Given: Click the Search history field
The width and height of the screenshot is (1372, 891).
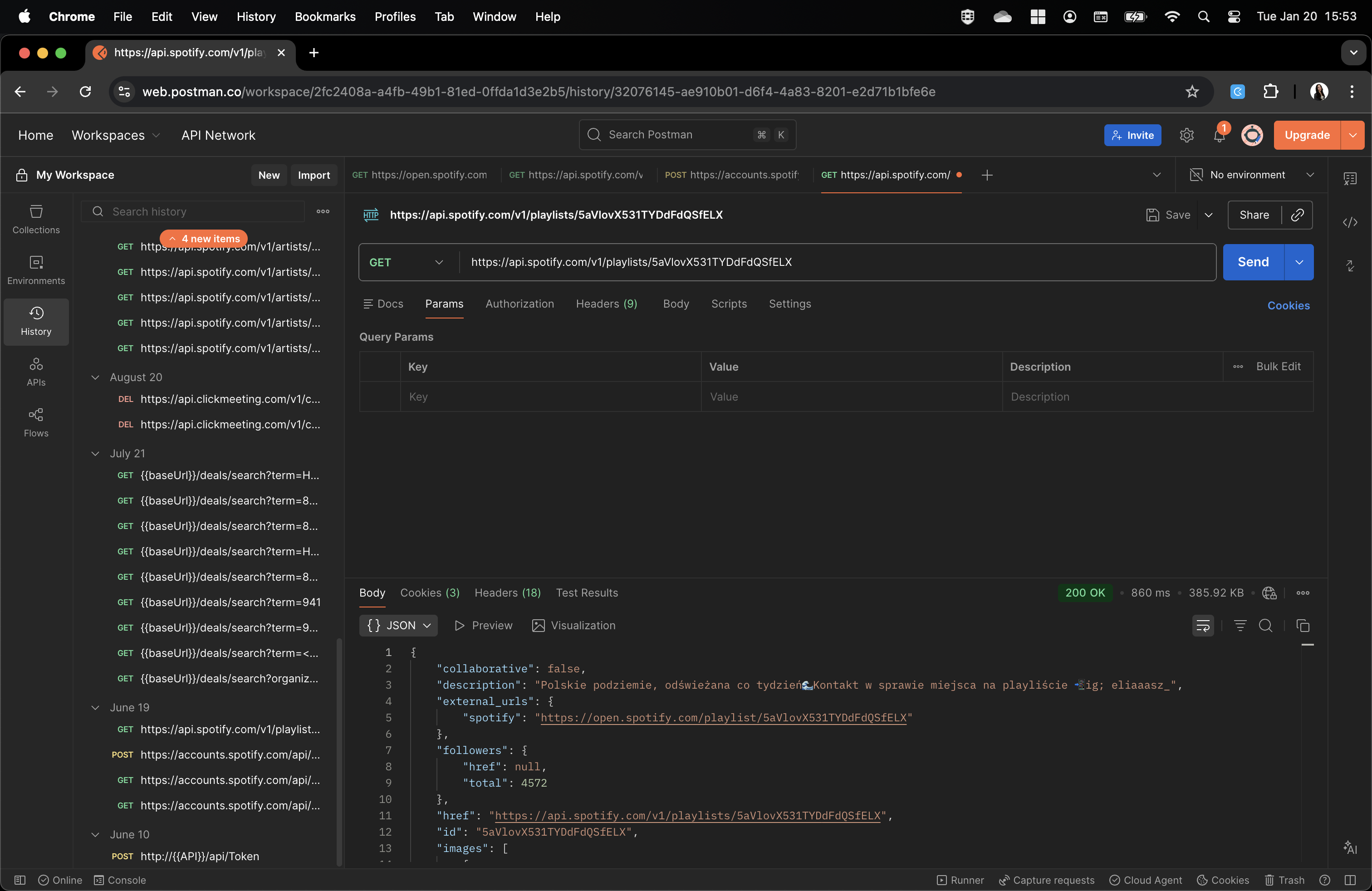Looking at the screenshot, I should click(x=192, y=211).
